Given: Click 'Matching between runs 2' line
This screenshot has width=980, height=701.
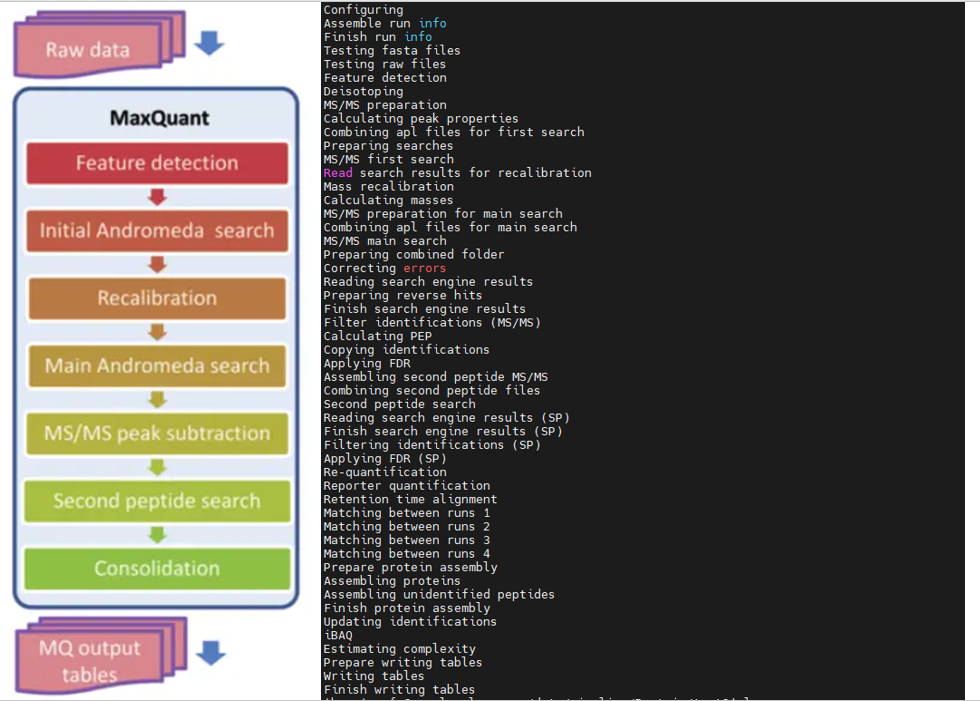Looking at the screenshot, I should (x=407, y=527).
